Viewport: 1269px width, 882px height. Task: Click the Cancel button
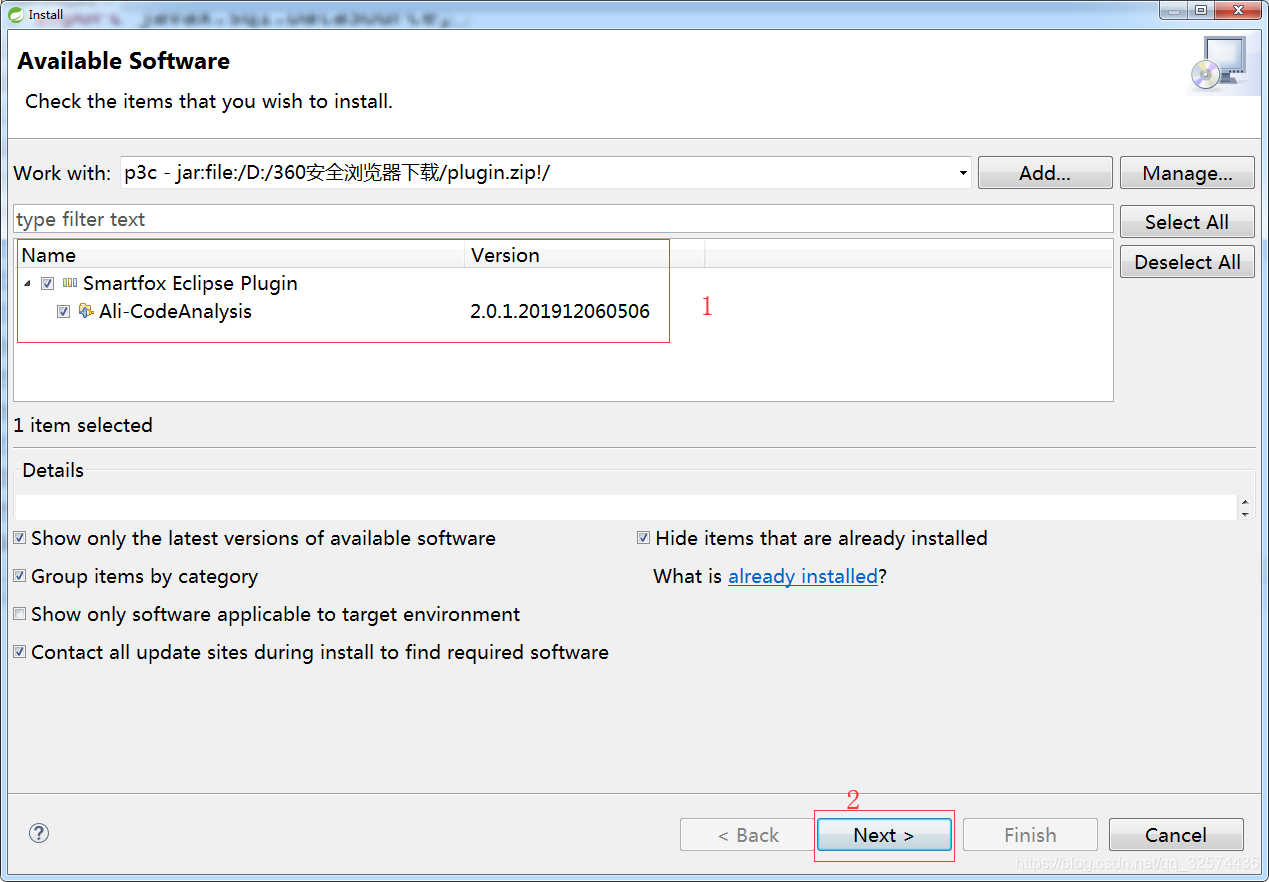pos(1176,835)
